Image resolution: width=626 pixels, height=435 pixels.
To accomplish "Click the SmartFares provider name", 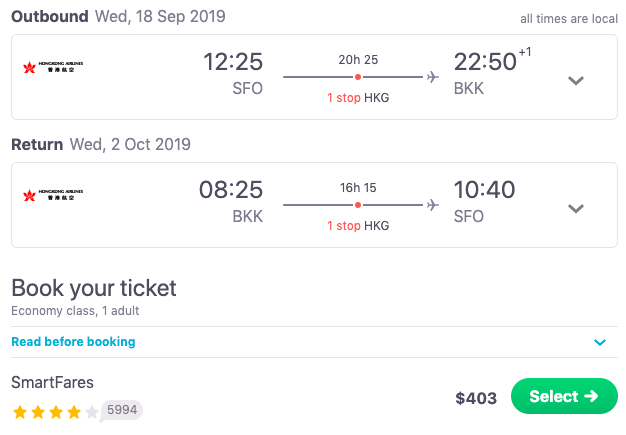I will click(x=52, y=382).
